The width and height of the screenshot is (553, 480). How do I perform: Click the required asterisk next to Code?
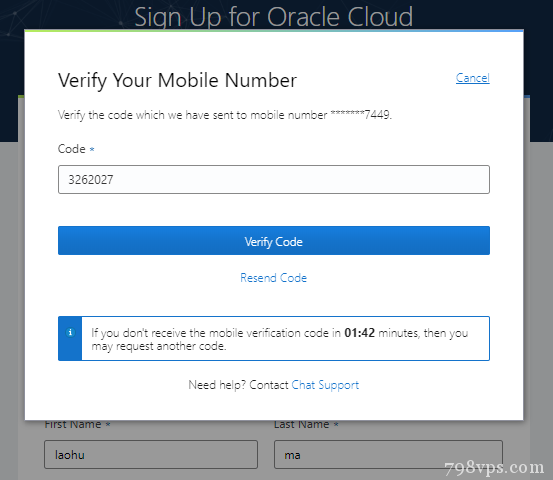(x=92, y=149)
